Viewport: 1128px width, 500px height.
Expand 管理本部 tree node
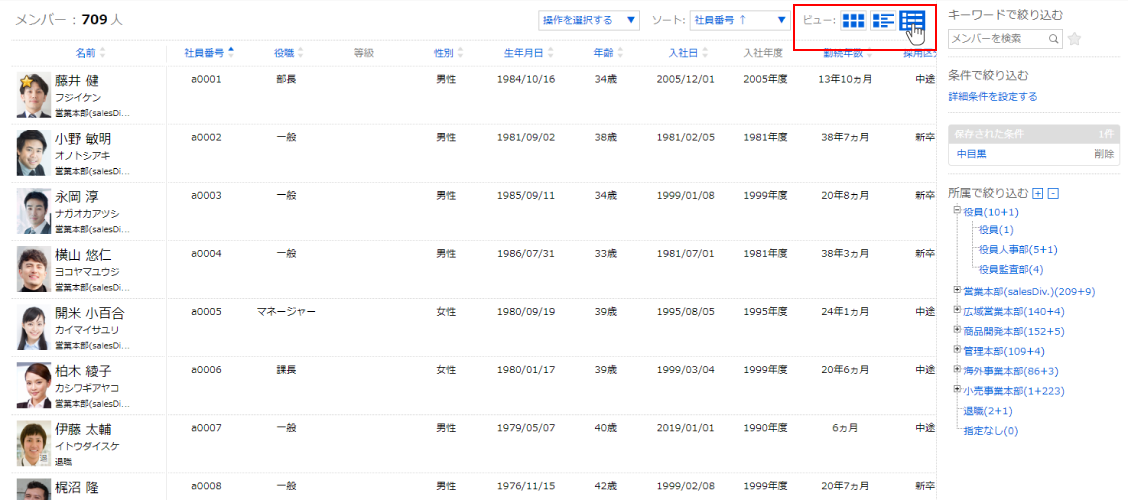point(958,350)
